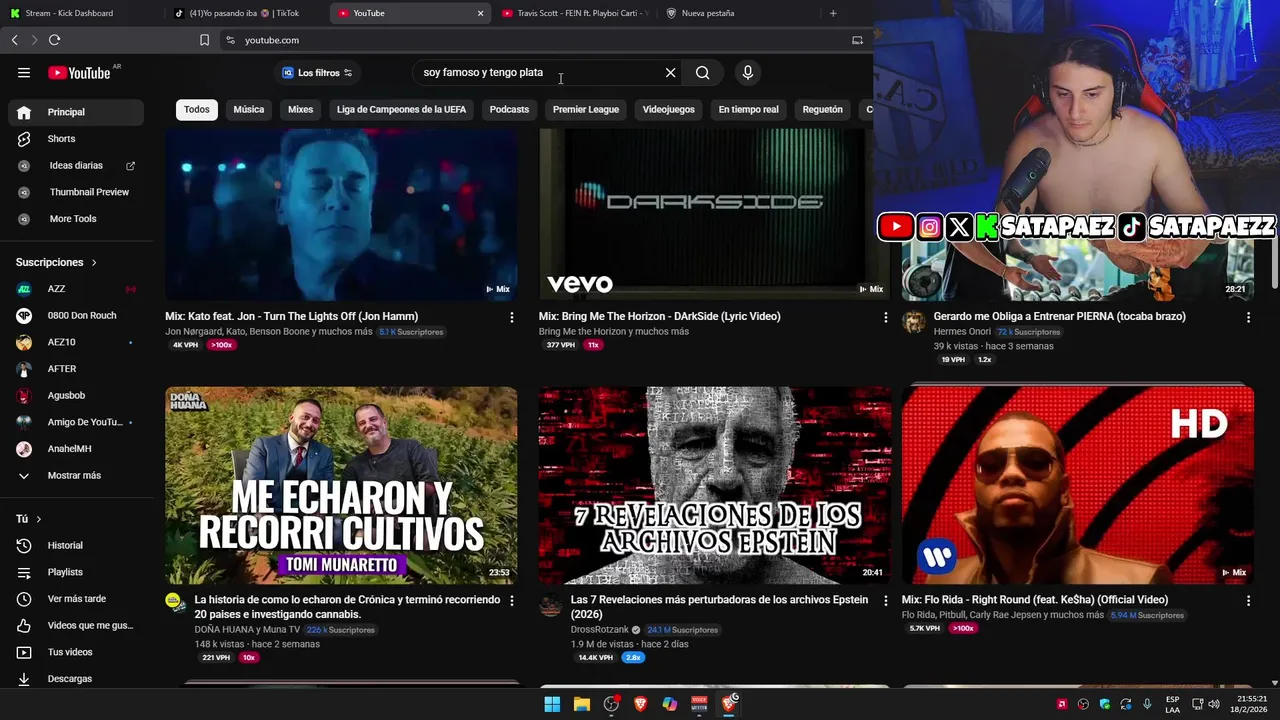1280x720 pixels.
Task: Open options for DOÑA HUANA cannabis video
Action: pos(511,601)
